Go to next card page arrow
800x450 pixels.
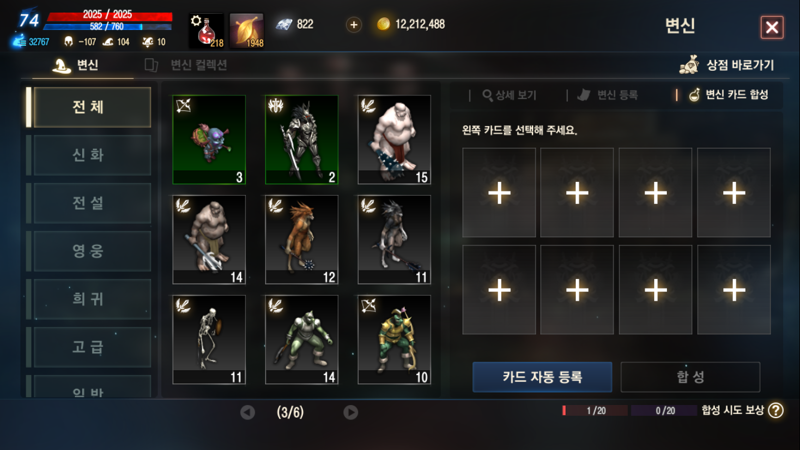click(351, 412)
